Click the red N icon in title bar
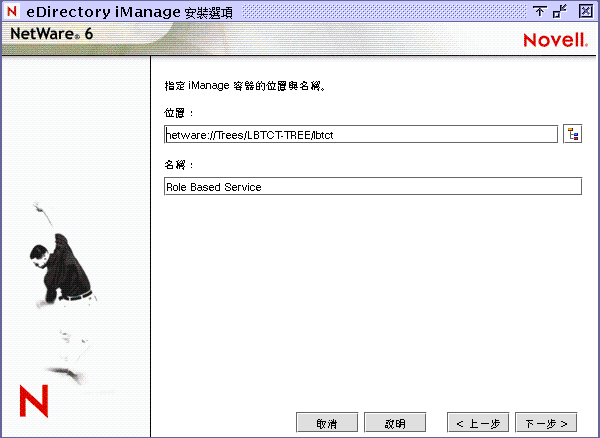Viewport: 600px width, 438px height. (12, 11)
